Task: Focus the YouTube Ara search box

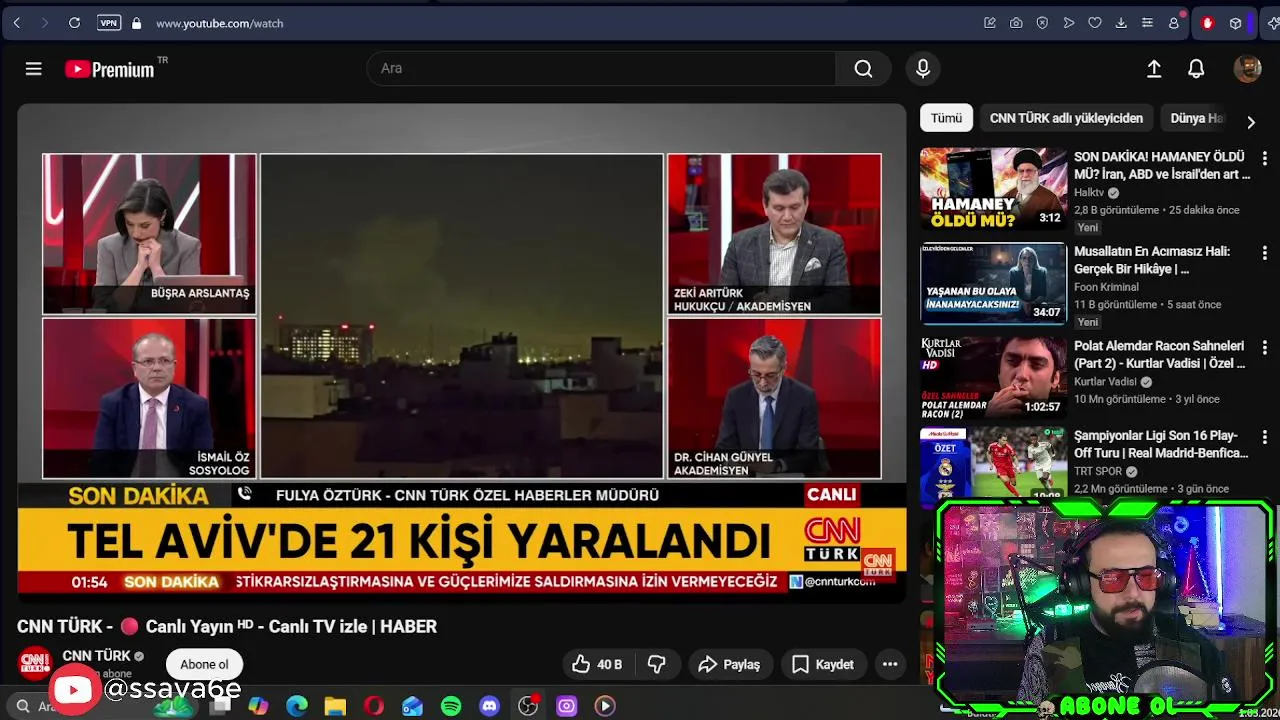Action: point(600,68)
